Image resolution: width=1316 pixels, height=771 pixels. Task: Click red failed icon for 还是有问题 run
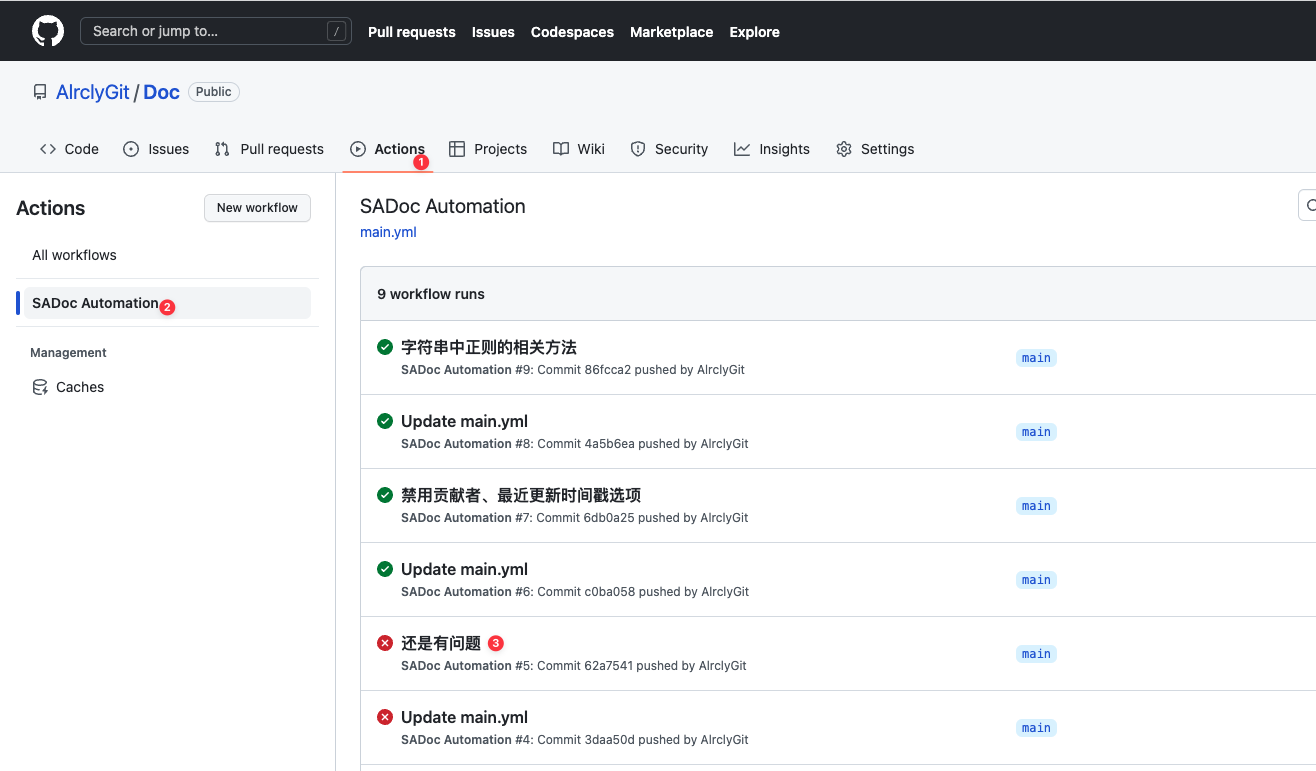point(385,643)
